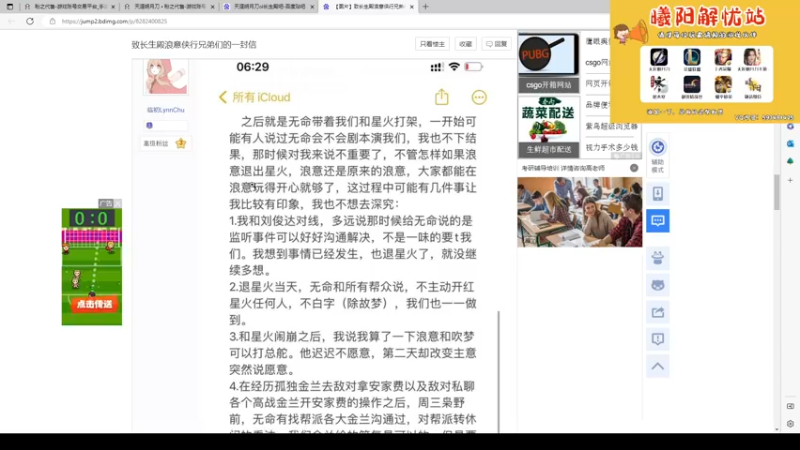
Task: Close the football game ad
Action: [118, 204]
